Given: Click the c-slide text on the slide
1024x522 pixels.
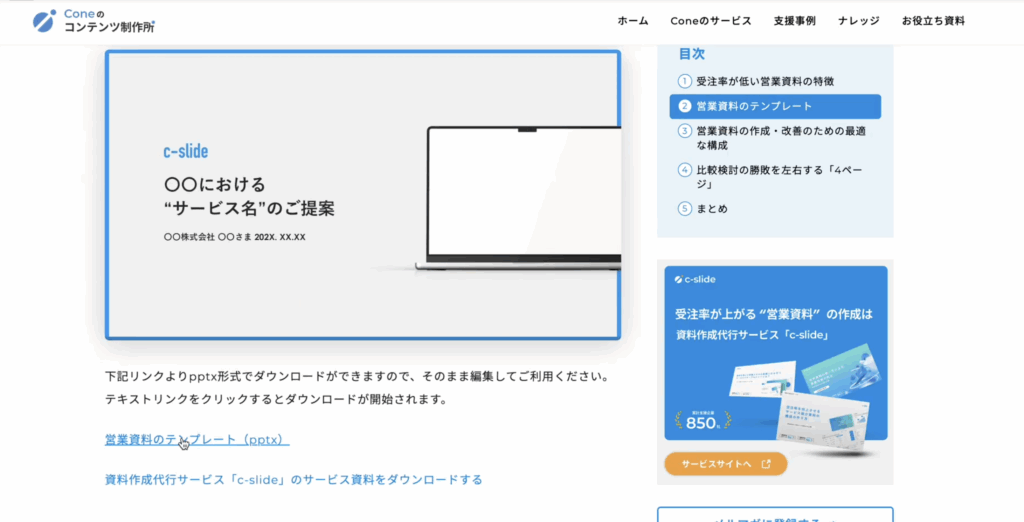Looking at the screenshot, I should point(185,152).
